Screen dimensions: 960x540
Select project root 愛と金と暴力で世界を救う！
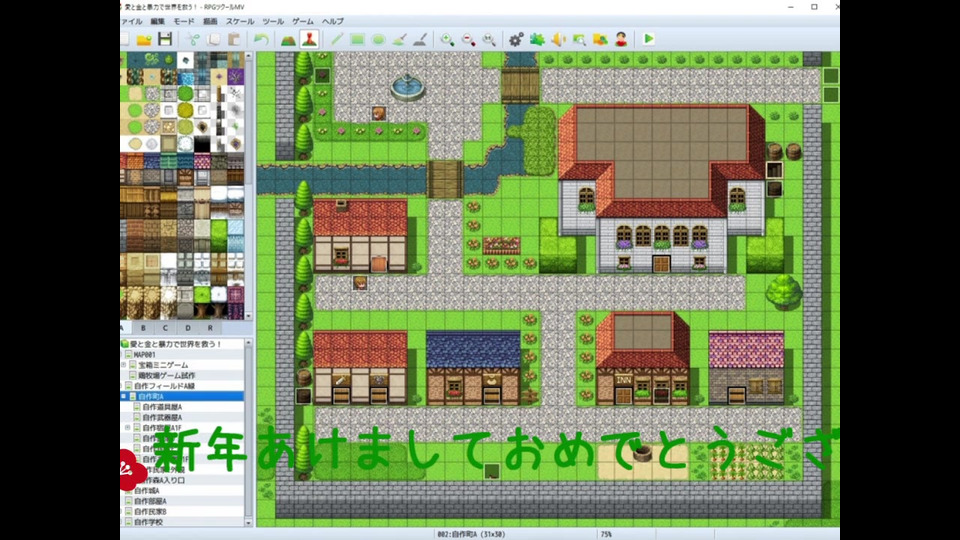tap(176, 344)
